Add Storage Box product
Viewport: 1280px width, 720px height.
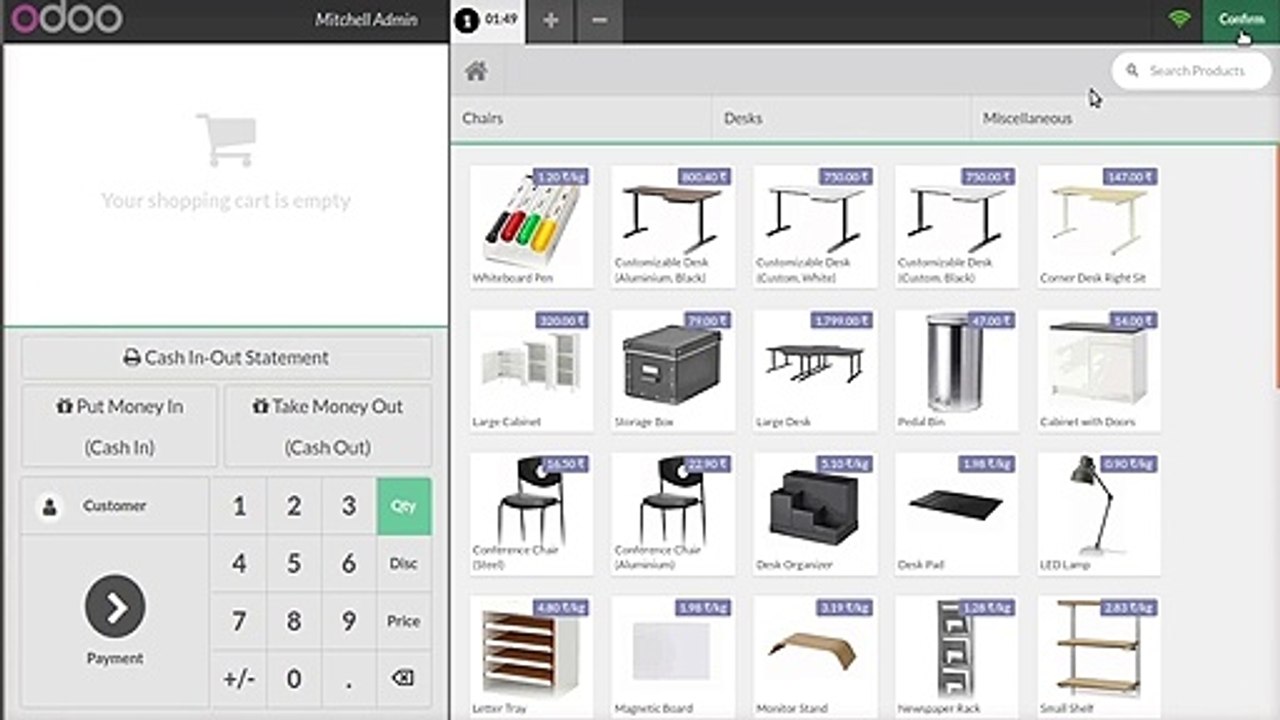pyautogui.click(x=673, y=371)
